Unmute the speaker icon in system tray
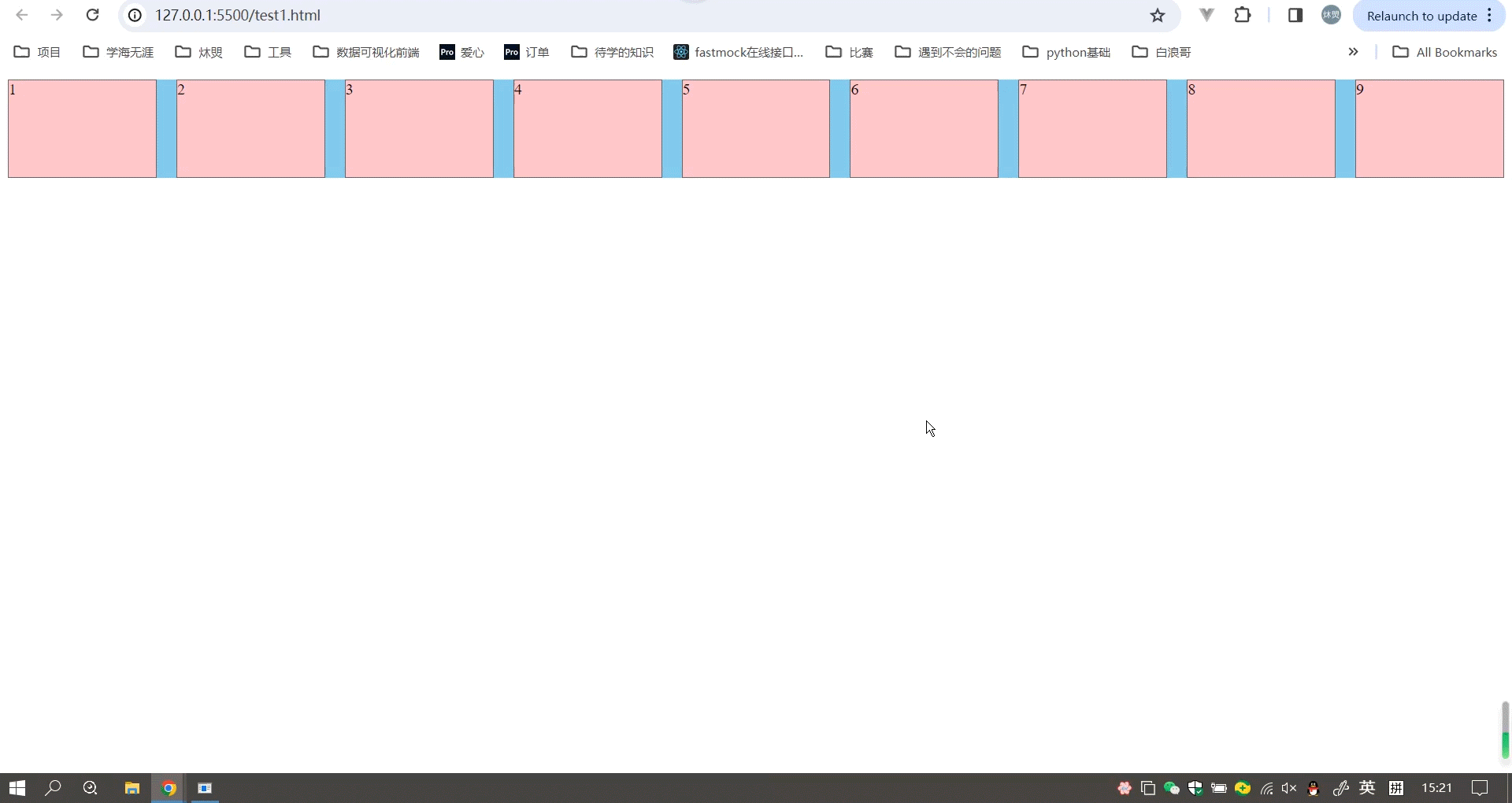Viewport: 1512px width, 803px height. pyautogui.click(x=1289, y=788)
